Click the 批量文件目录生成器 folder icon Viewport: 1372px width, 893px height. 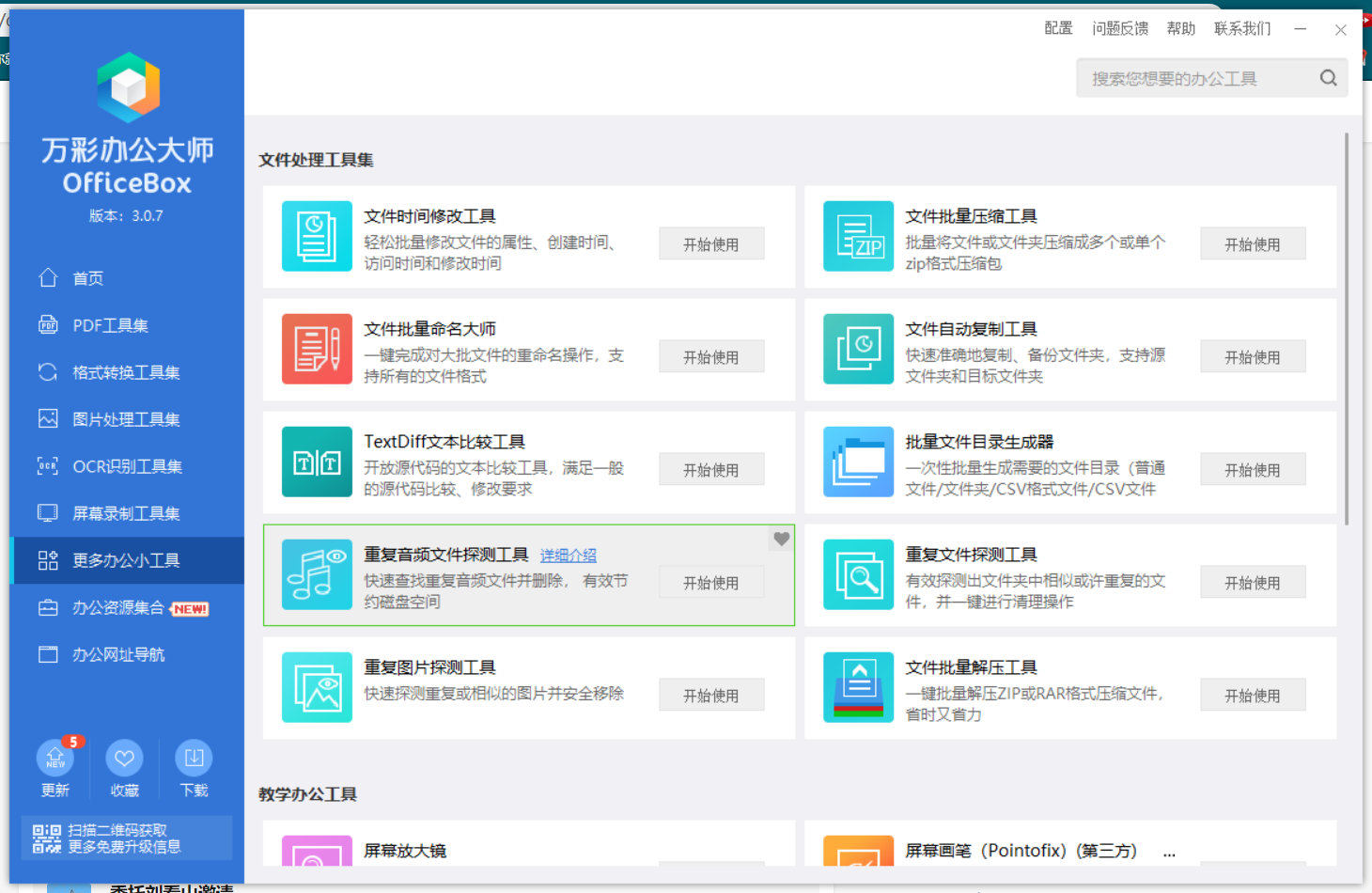(858, 462)
